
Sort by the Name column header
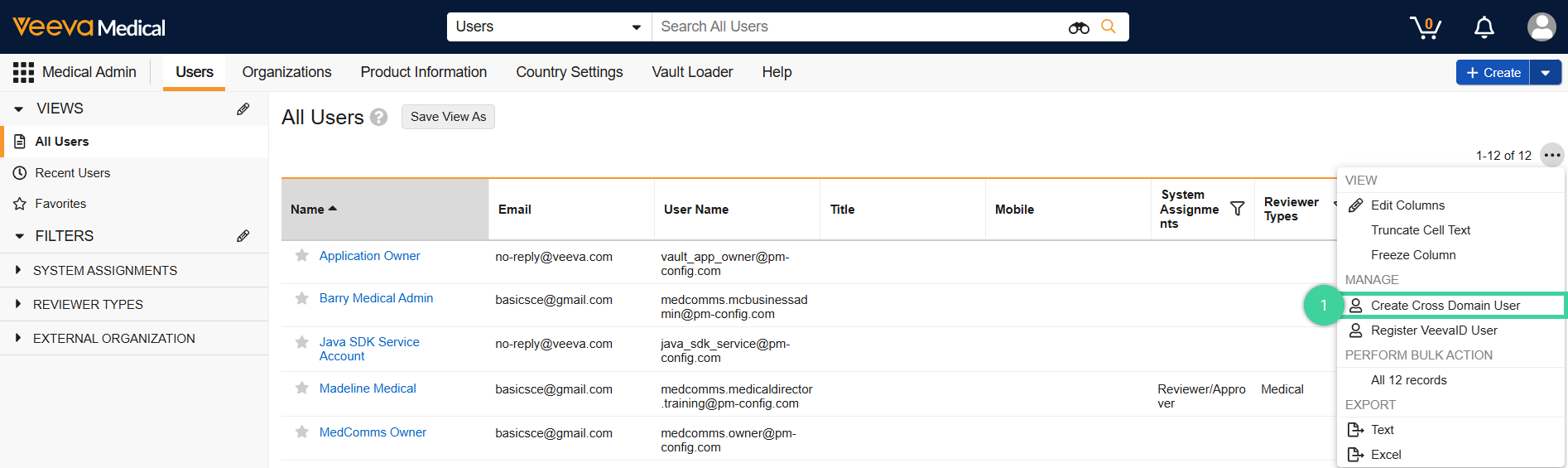385,210
